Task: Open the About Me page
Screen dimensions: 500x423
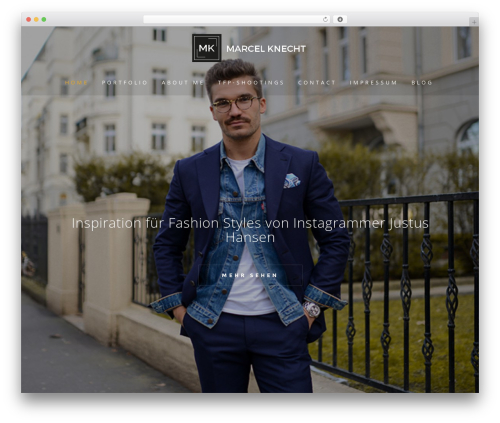Action: [x=183, y=83]
